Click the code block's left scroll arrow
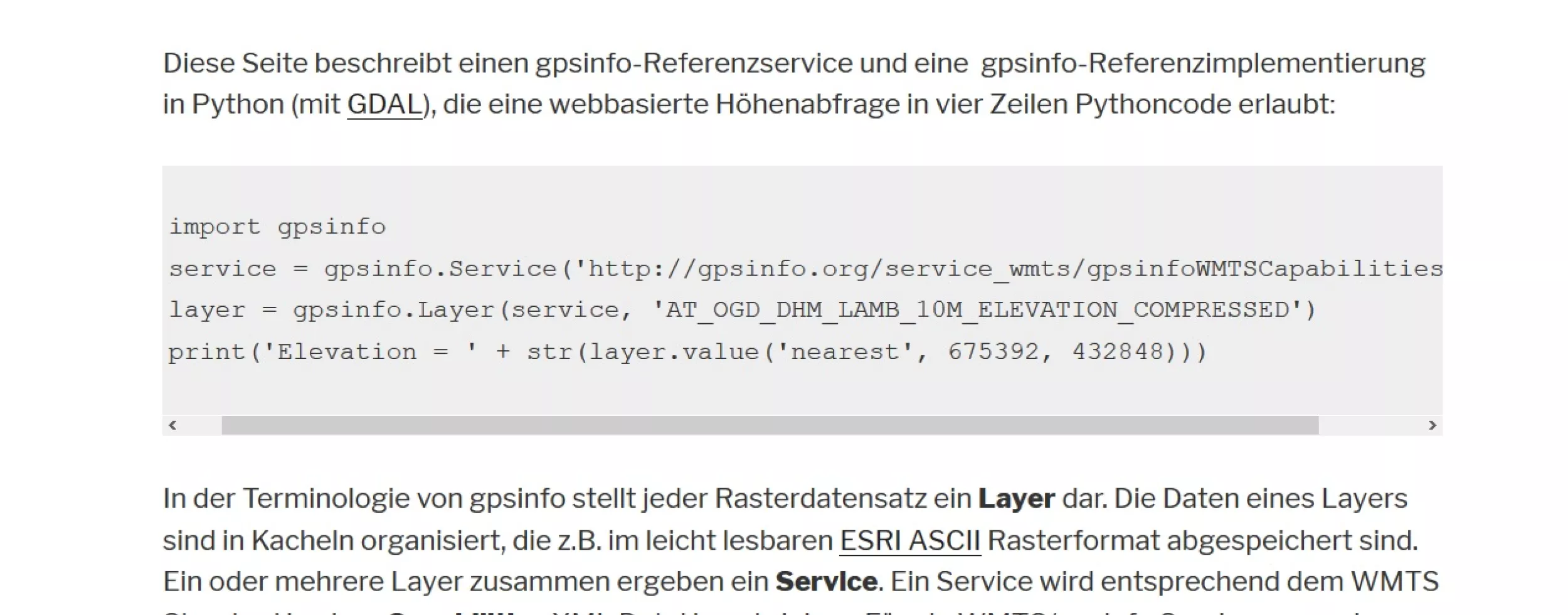1568x615 pixels. pyautogui.click(x=173, y=425)
